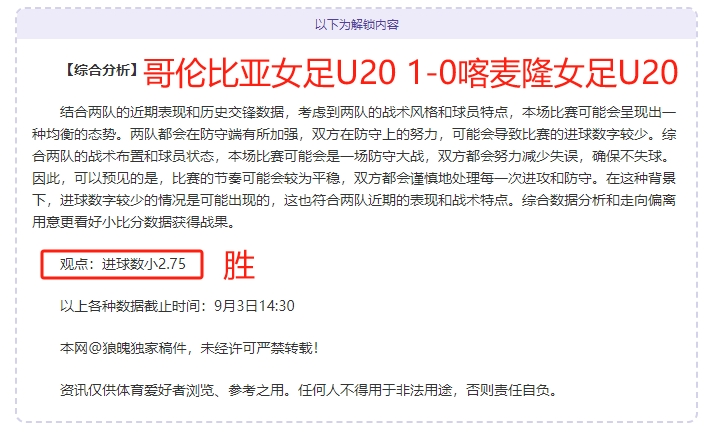The image size is (710, 433).
Task: Click the copyright line '本网@狼魄独家稿件，未经许可严禁转载！'
Action: coord(190,348)
